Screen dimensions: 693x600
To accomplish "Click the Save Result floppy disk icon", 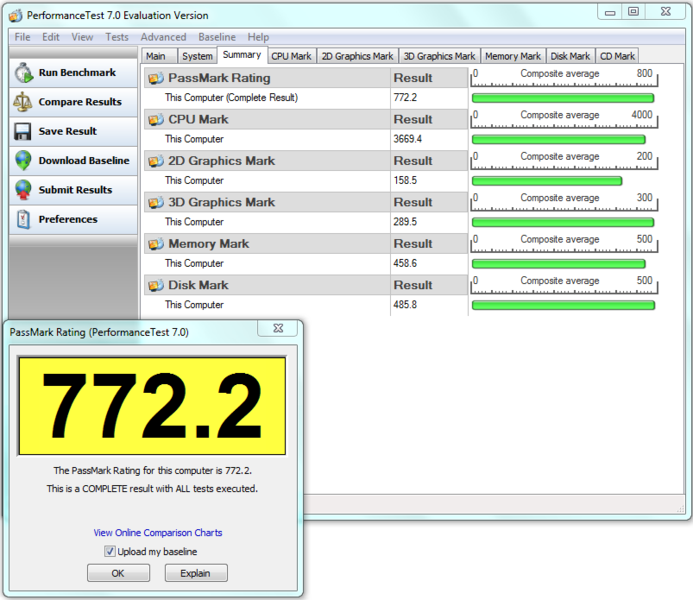I will point(23,131).
